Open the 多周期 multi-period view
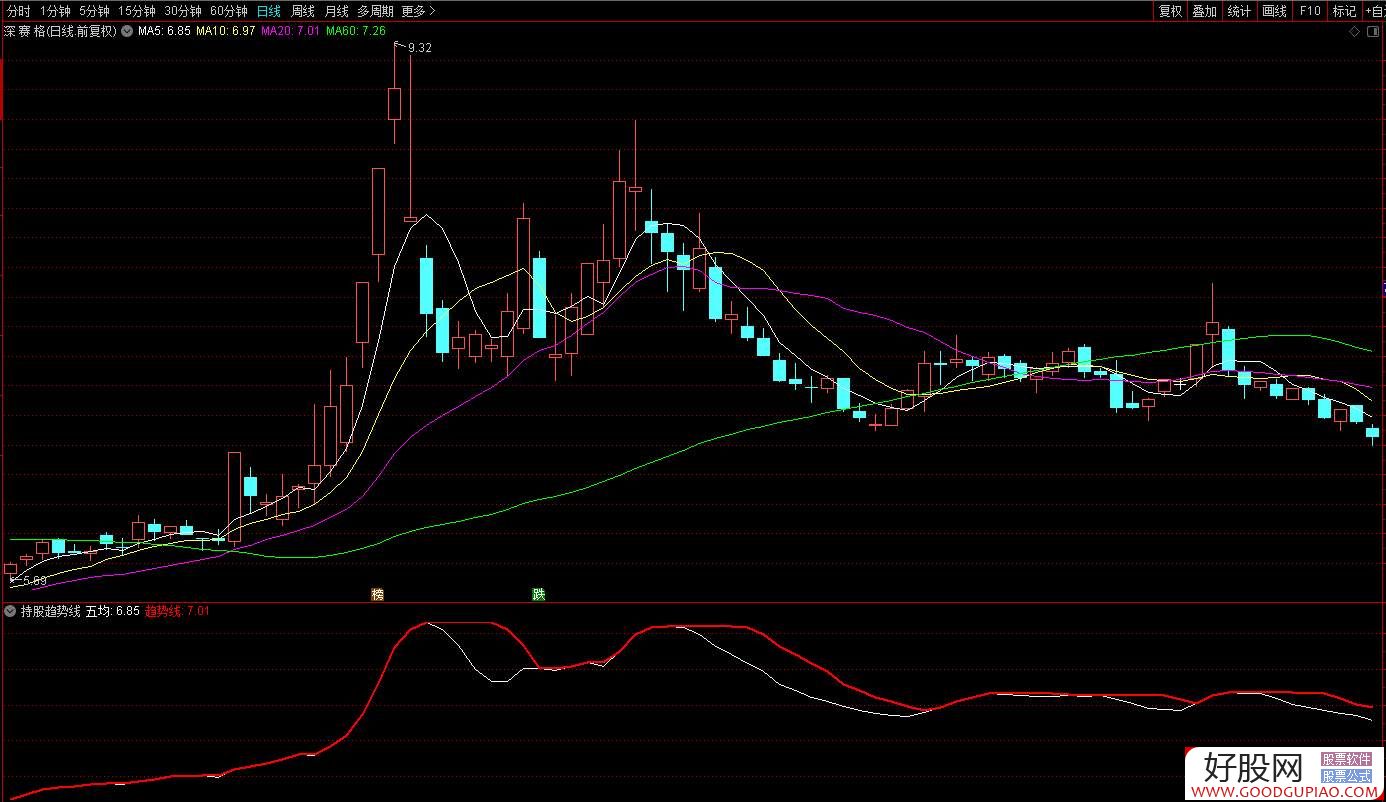This screenshot has width=1386, height=802. tap(377, 11)
